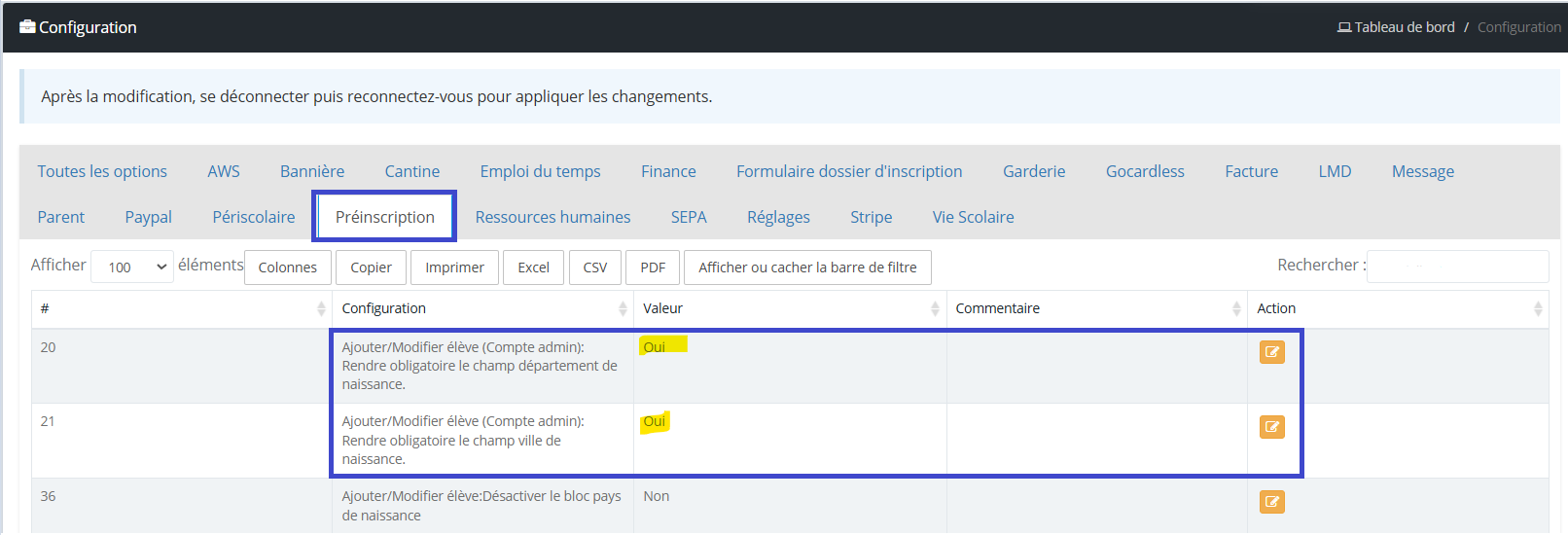
Task: Sort by the Commentaire column
Action: 1236,308
